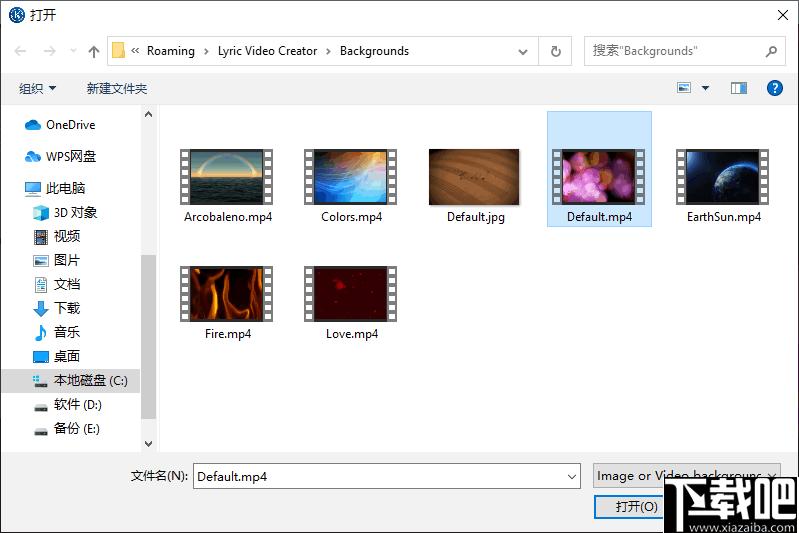Select the Love.mp4 thumbnail

tap(351, 294)
